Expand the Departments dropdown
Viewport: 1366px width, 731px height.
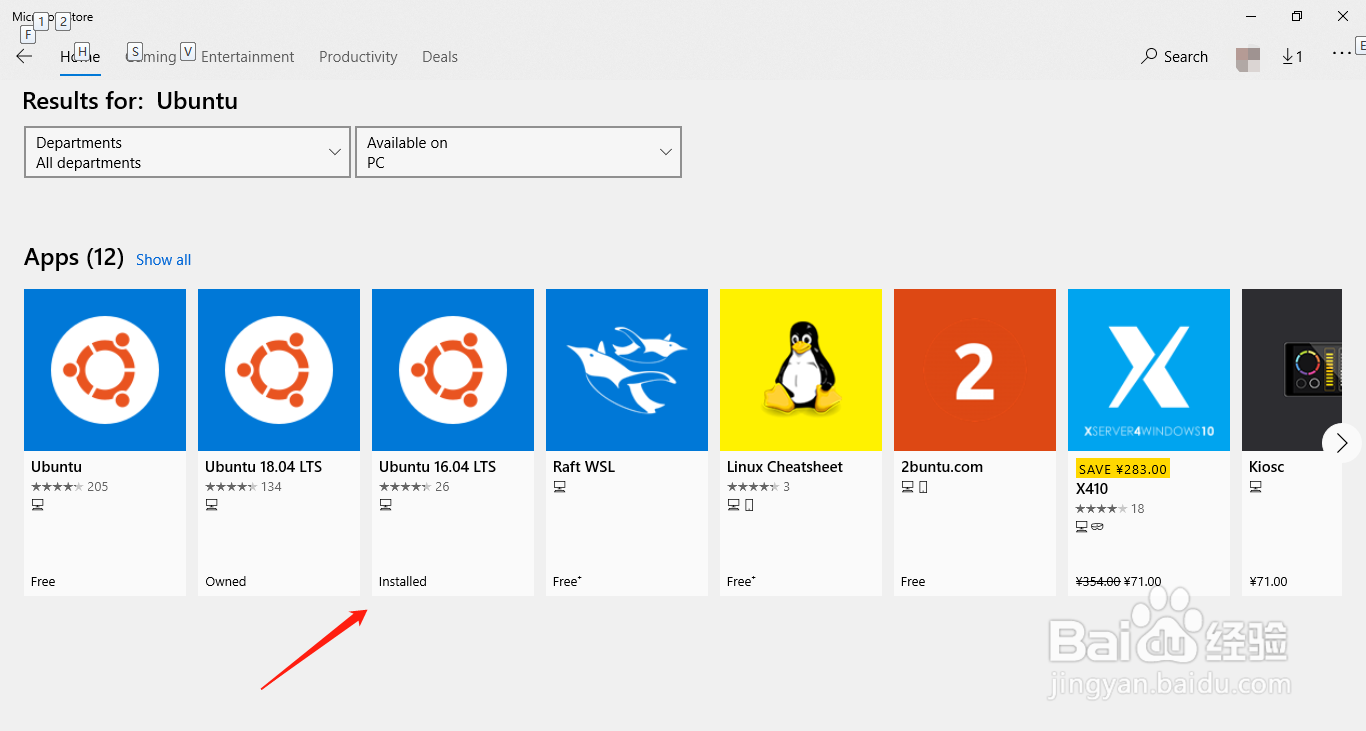pos(187,152)
